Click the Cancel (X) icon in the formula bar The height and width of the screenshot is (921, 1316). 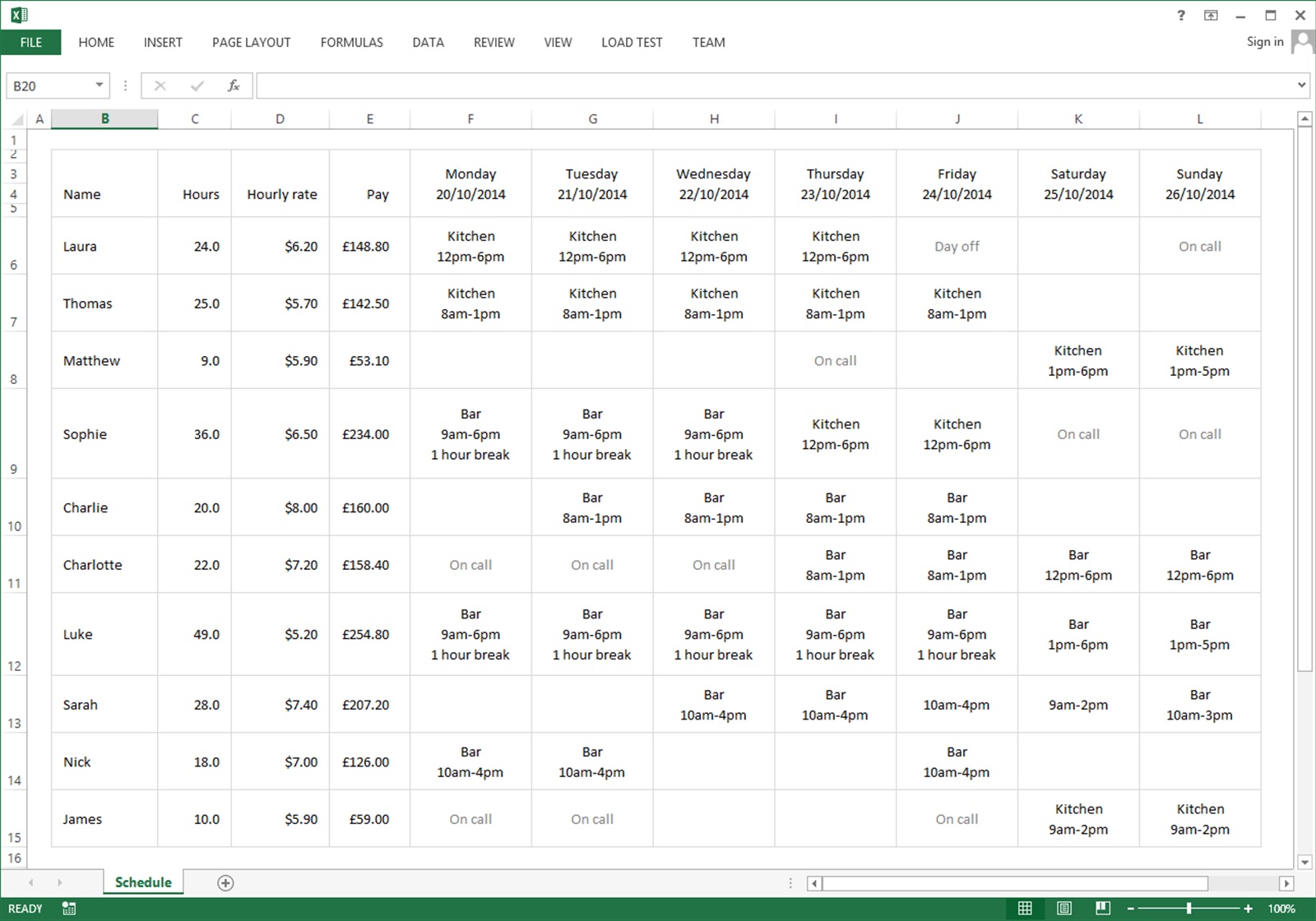tap(160, 85)
